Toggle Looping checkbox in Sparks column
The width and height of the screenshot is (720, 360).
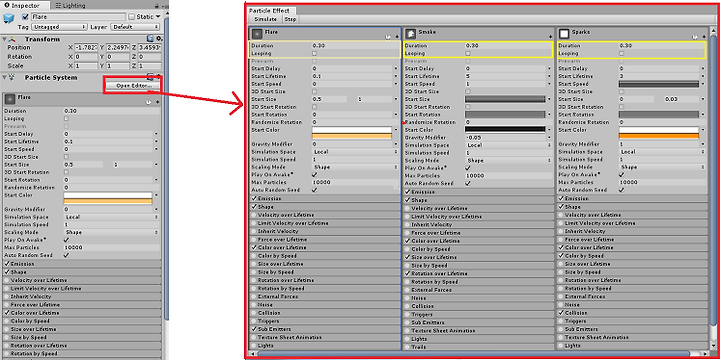[x=622, y=54]
